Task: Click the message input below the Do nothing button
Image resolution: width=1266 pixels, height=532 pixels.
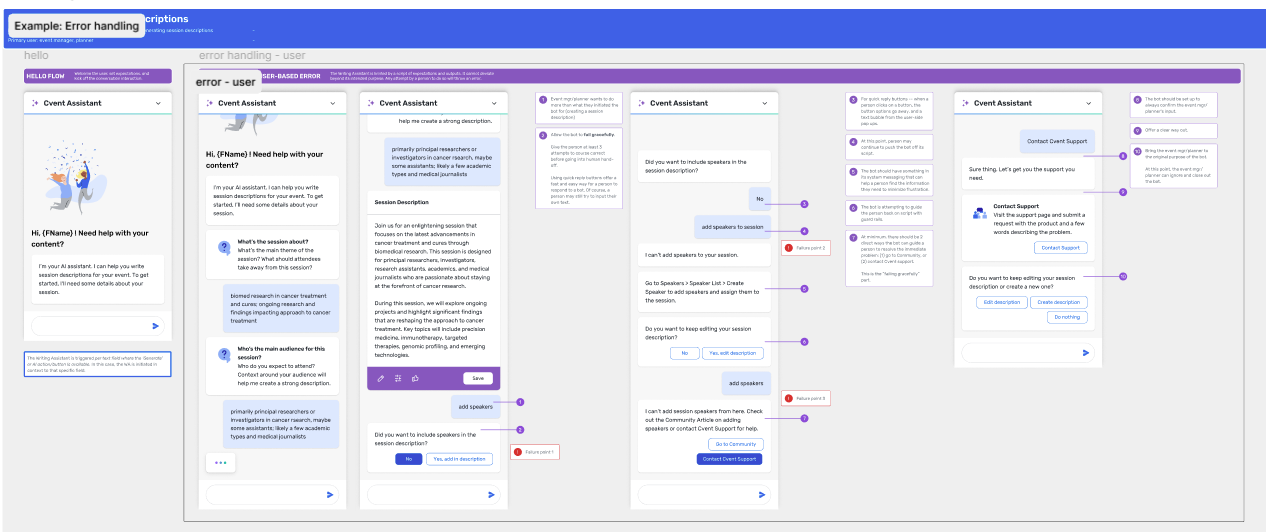Action: pos(1029,353)
